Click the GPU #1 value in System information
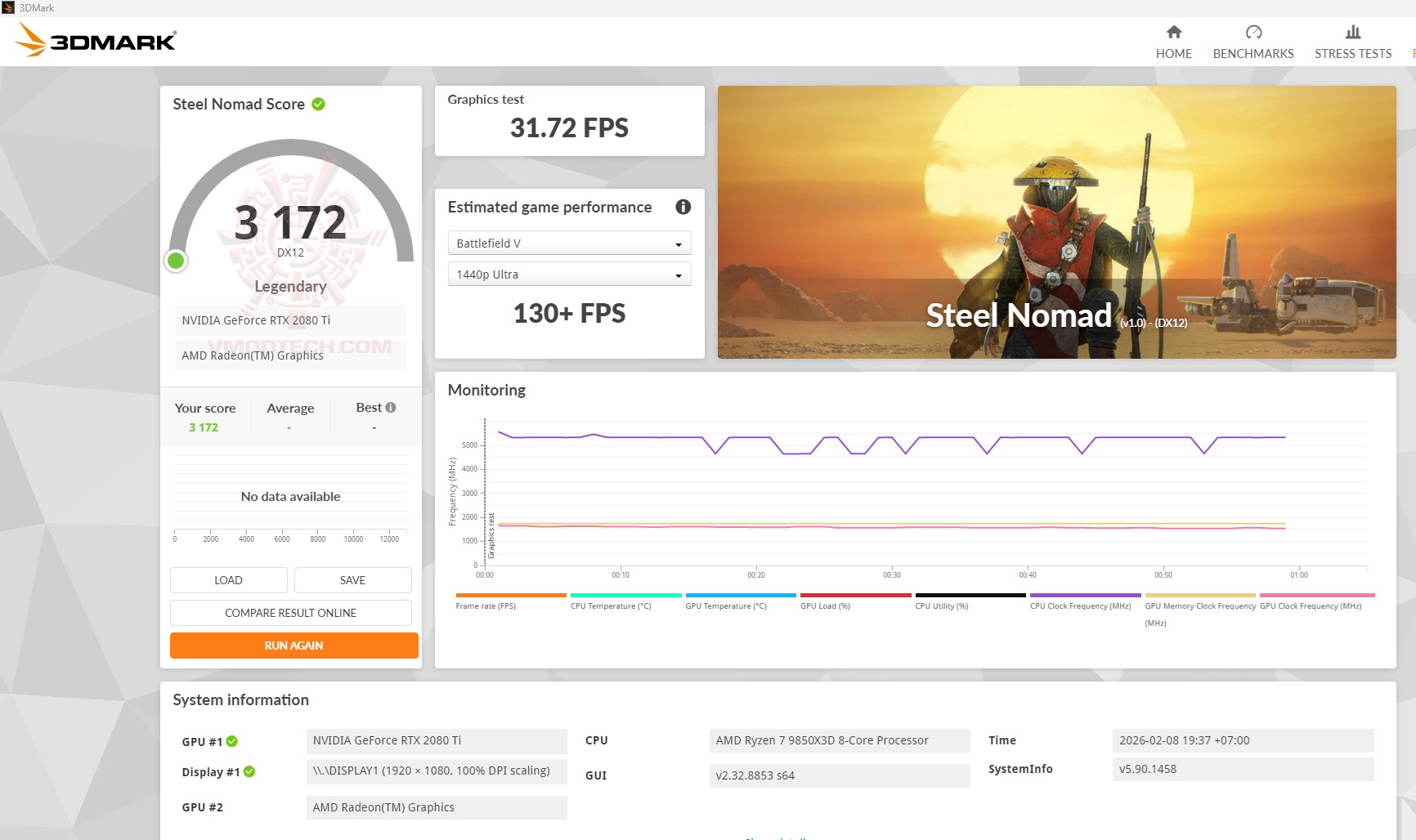This screenshot has height=840, width=1416. point(437,740)
